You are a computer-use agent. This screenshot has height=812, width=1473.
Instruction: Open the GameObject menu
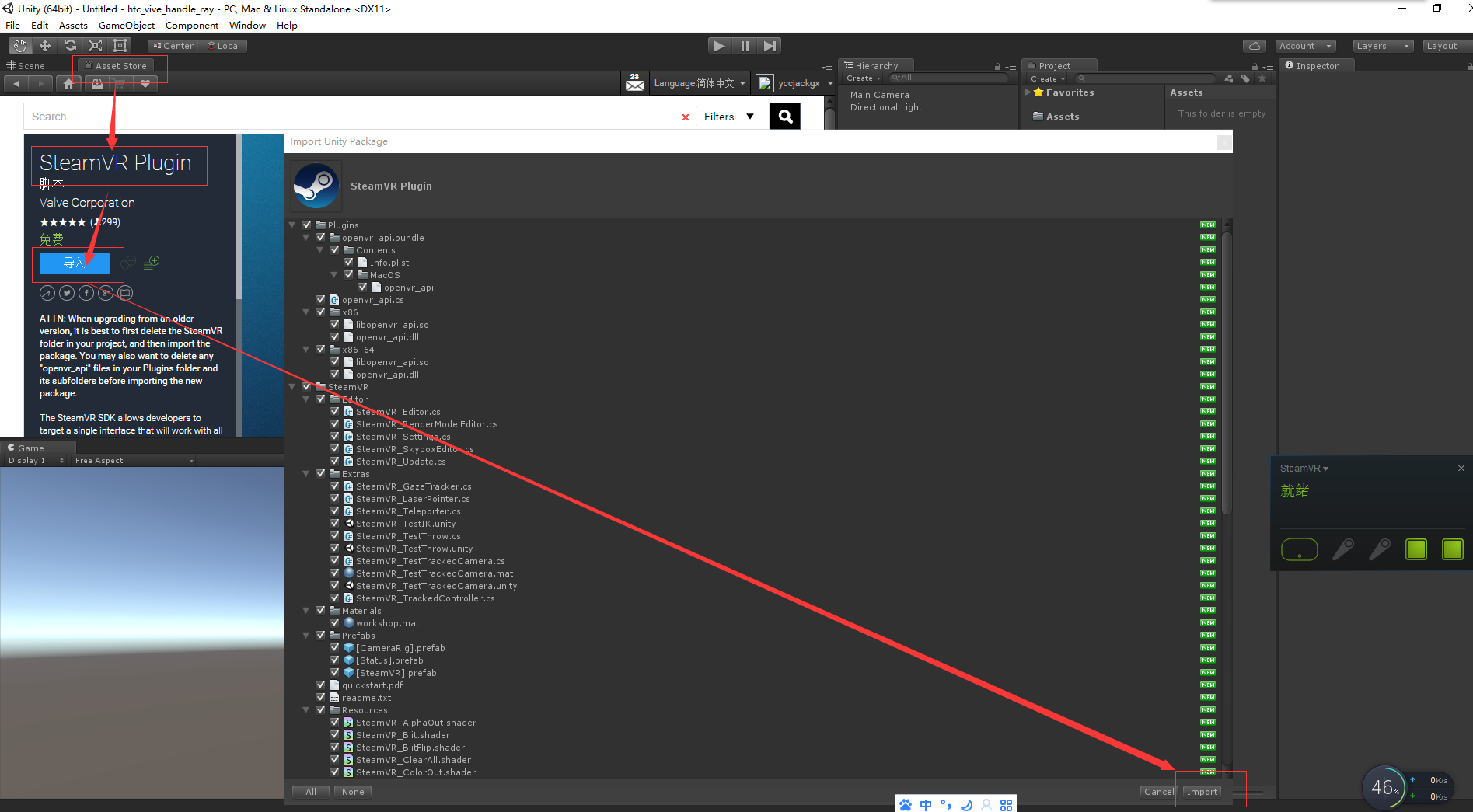pyautogui.click(x=126, y=26)
